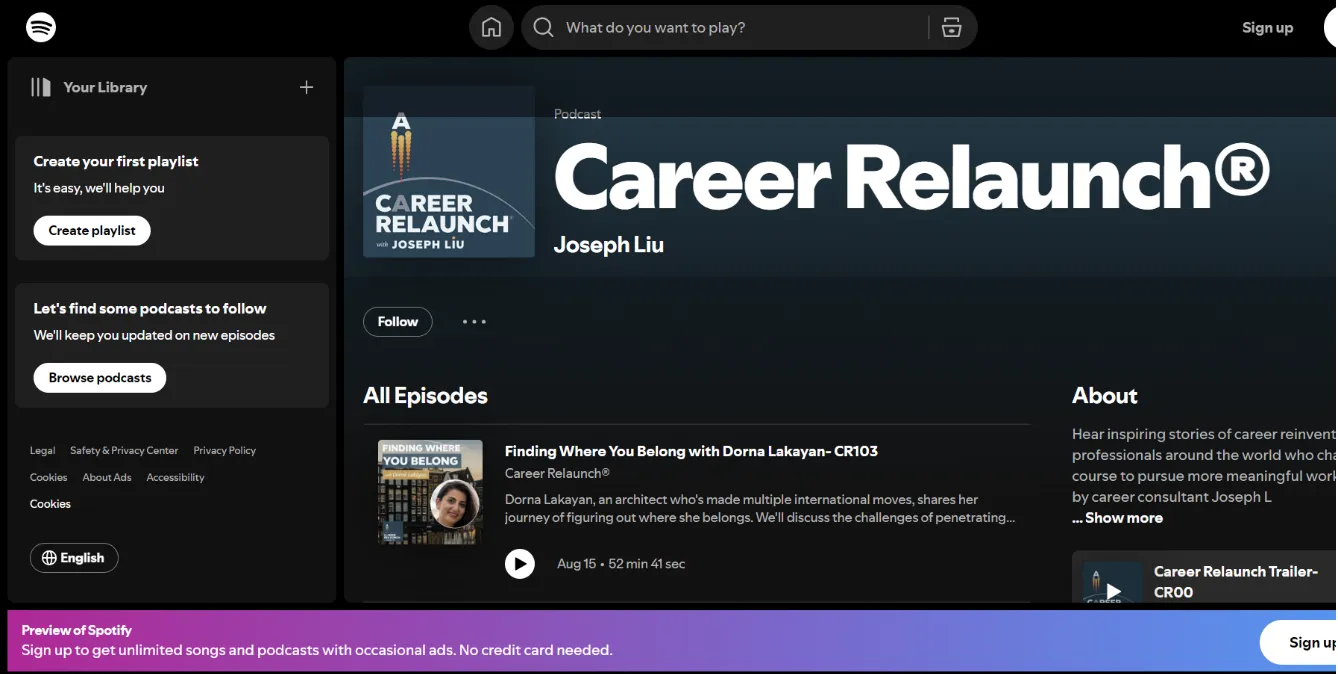Click the 'Preview of Spotify' banner text
This screenshot has width=1338, height=674.
click(x=77, y=630)
